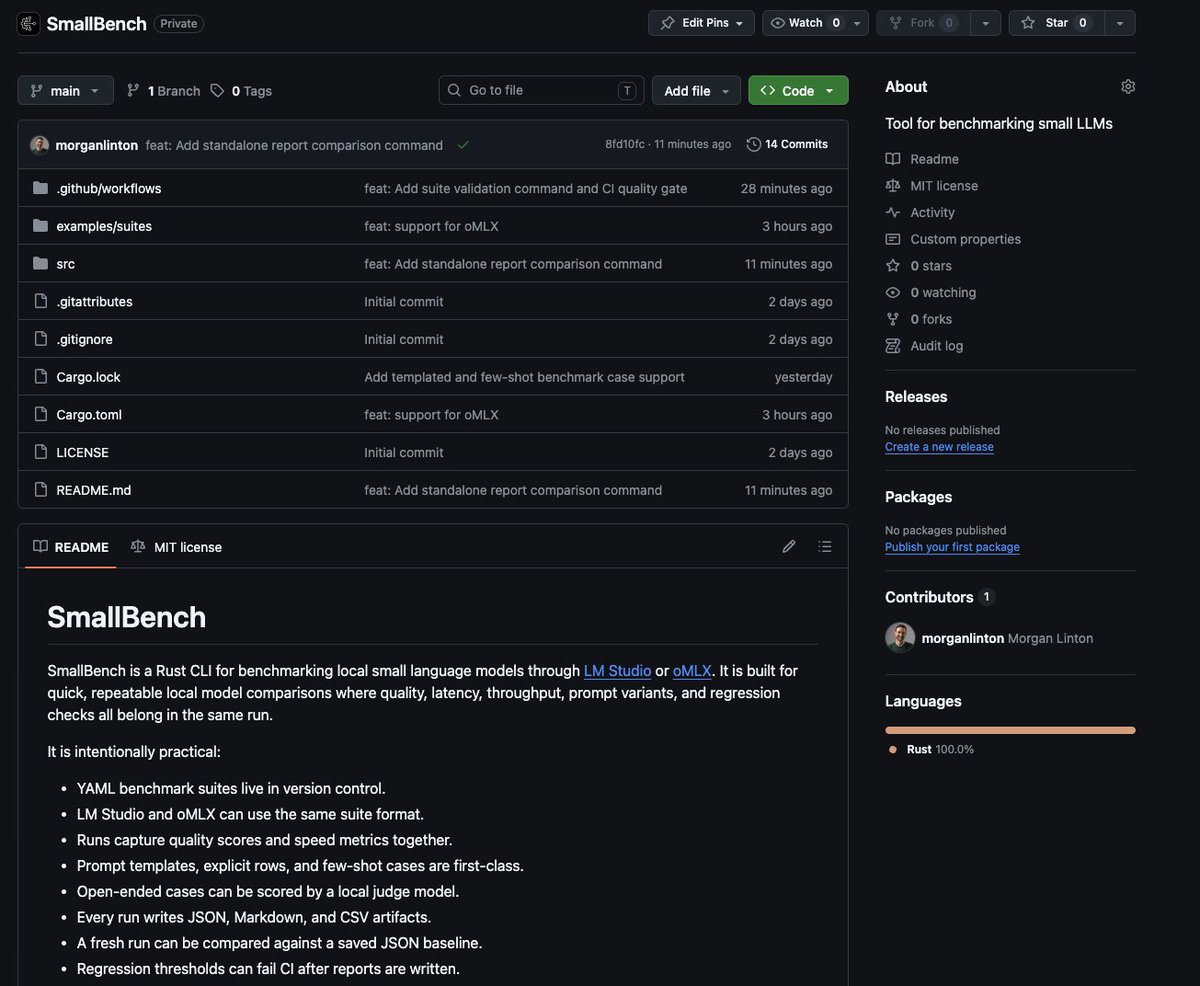Click the examples/suites folder icon
The image size is (1200, 986).
point(40,226)
